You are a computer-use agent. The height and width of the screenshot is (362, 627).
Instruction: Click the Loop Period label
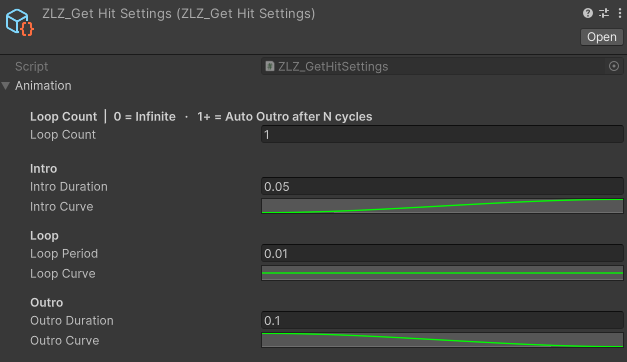pos(64,254)
